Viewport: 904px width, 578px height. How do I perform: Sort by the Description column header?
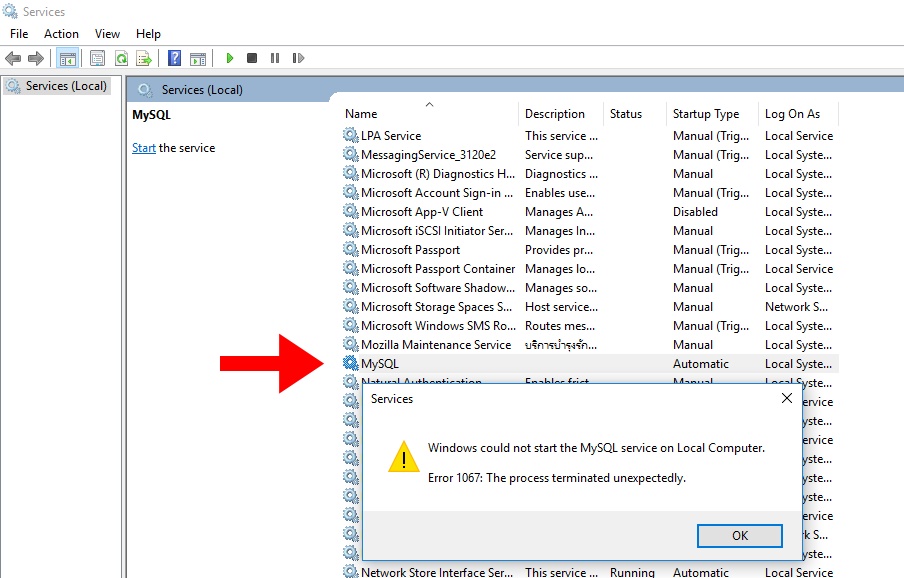click(561, 114)
